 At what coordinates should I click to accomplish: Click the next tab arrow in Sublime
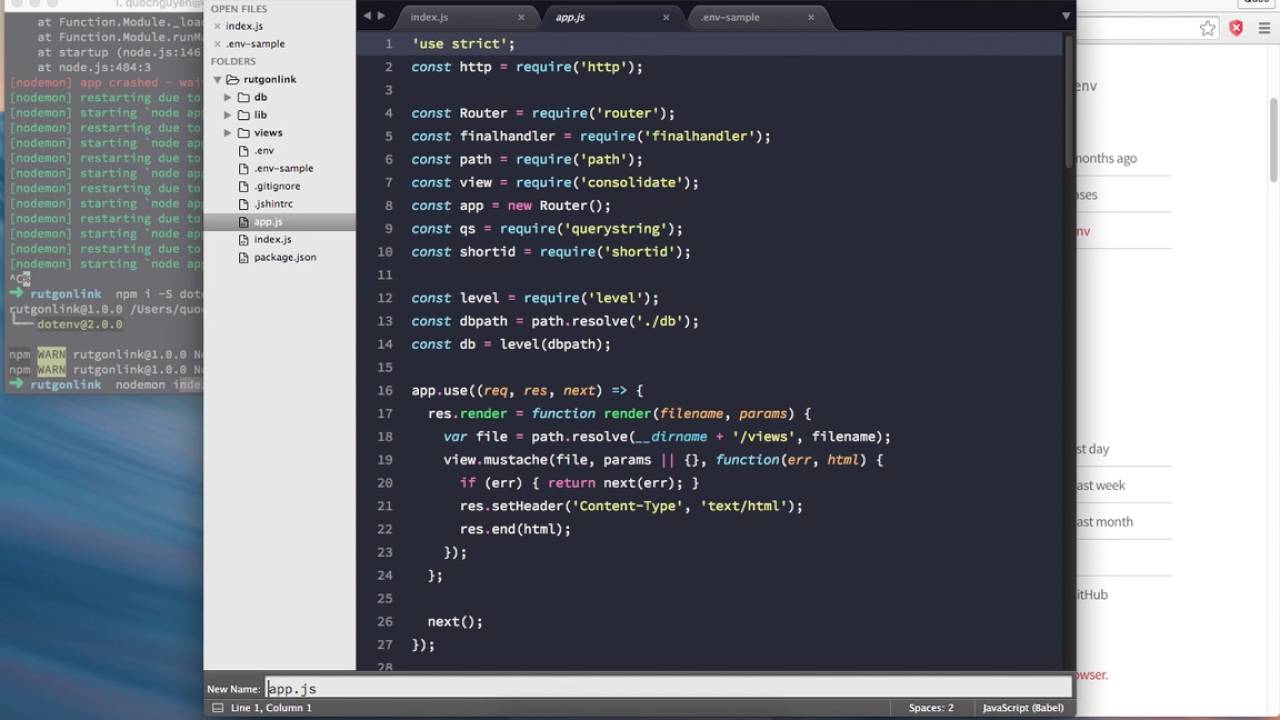[381, 16]
